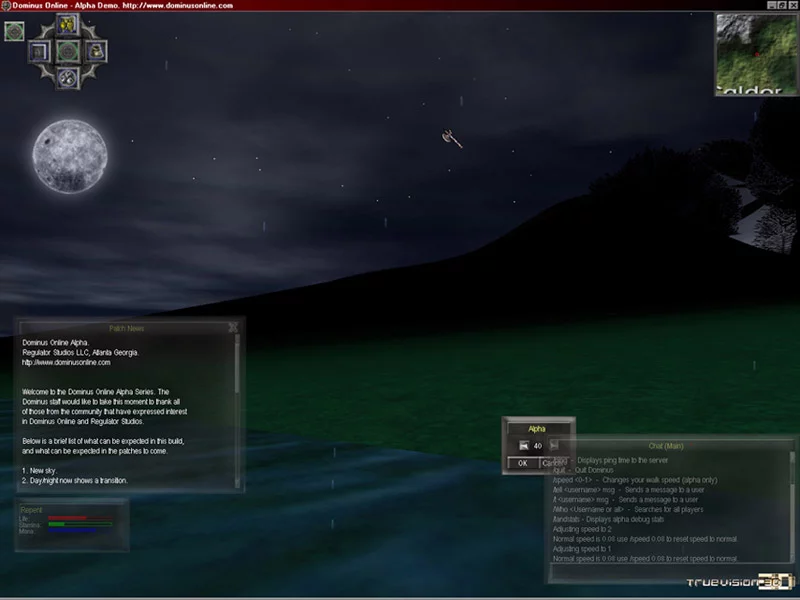800x600 pixels.
Task: Click the "Patch News" window title
Action: tap(127, 329)
